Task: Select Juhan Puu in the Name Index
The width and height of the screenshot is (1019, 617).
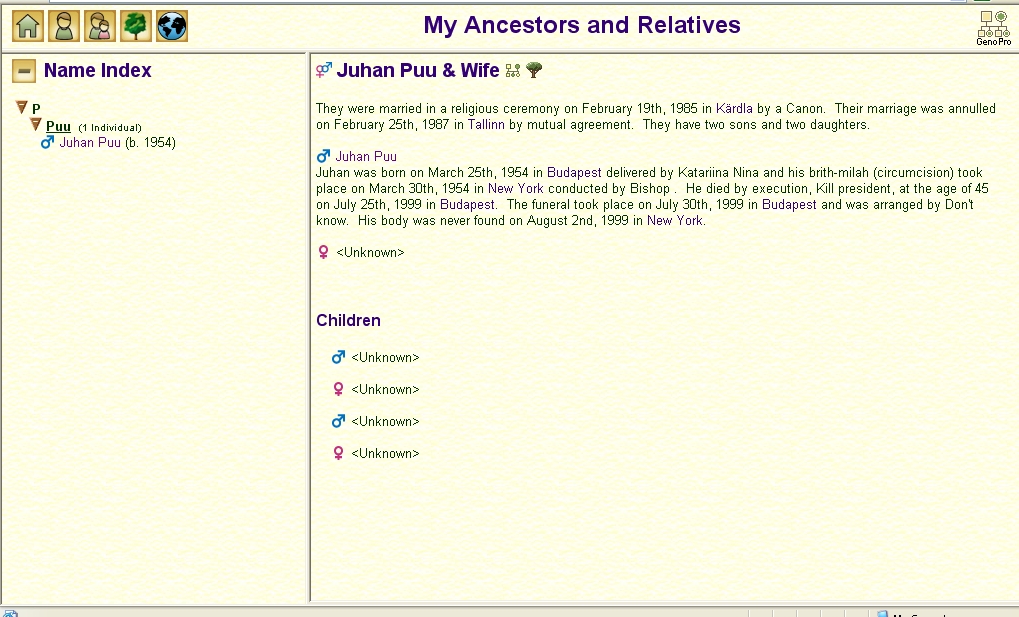Action: click(90, 143)
